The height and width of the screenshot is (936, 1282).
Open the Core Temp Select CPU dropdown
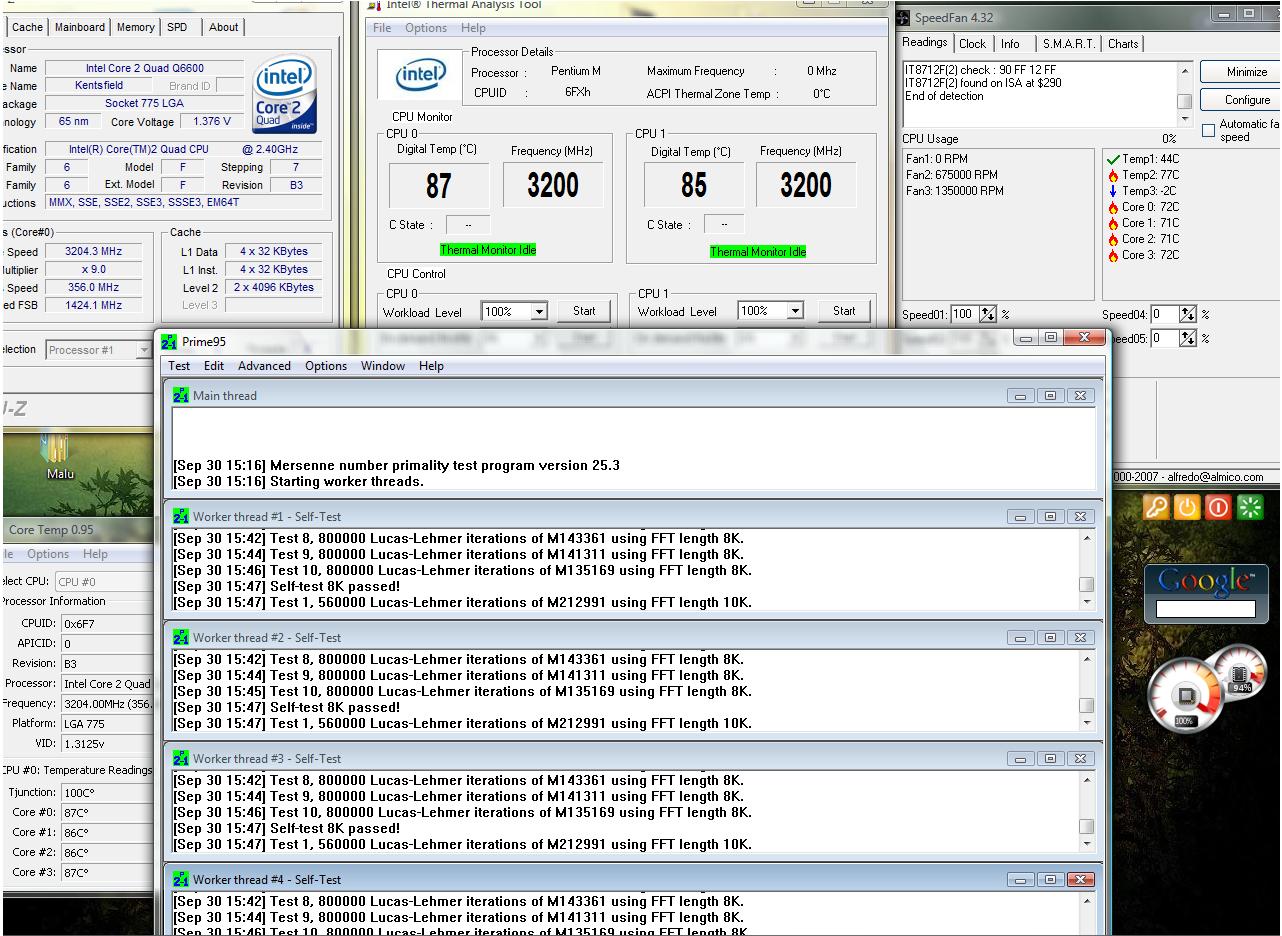pyautogui.click(x=102, y=581)
